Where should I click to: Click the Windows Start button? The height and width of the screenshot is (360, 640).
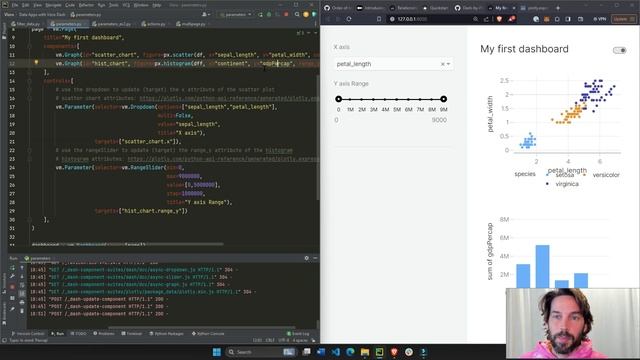point(217,352)
